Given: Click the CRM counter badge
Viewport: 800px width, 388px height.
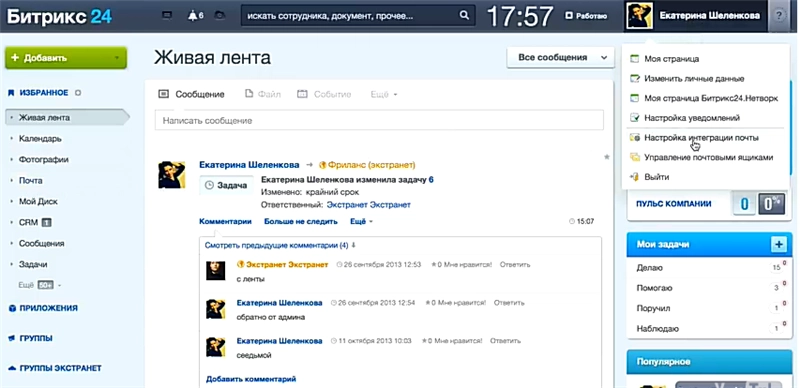Looking at the screenshot, I should 46,223.
